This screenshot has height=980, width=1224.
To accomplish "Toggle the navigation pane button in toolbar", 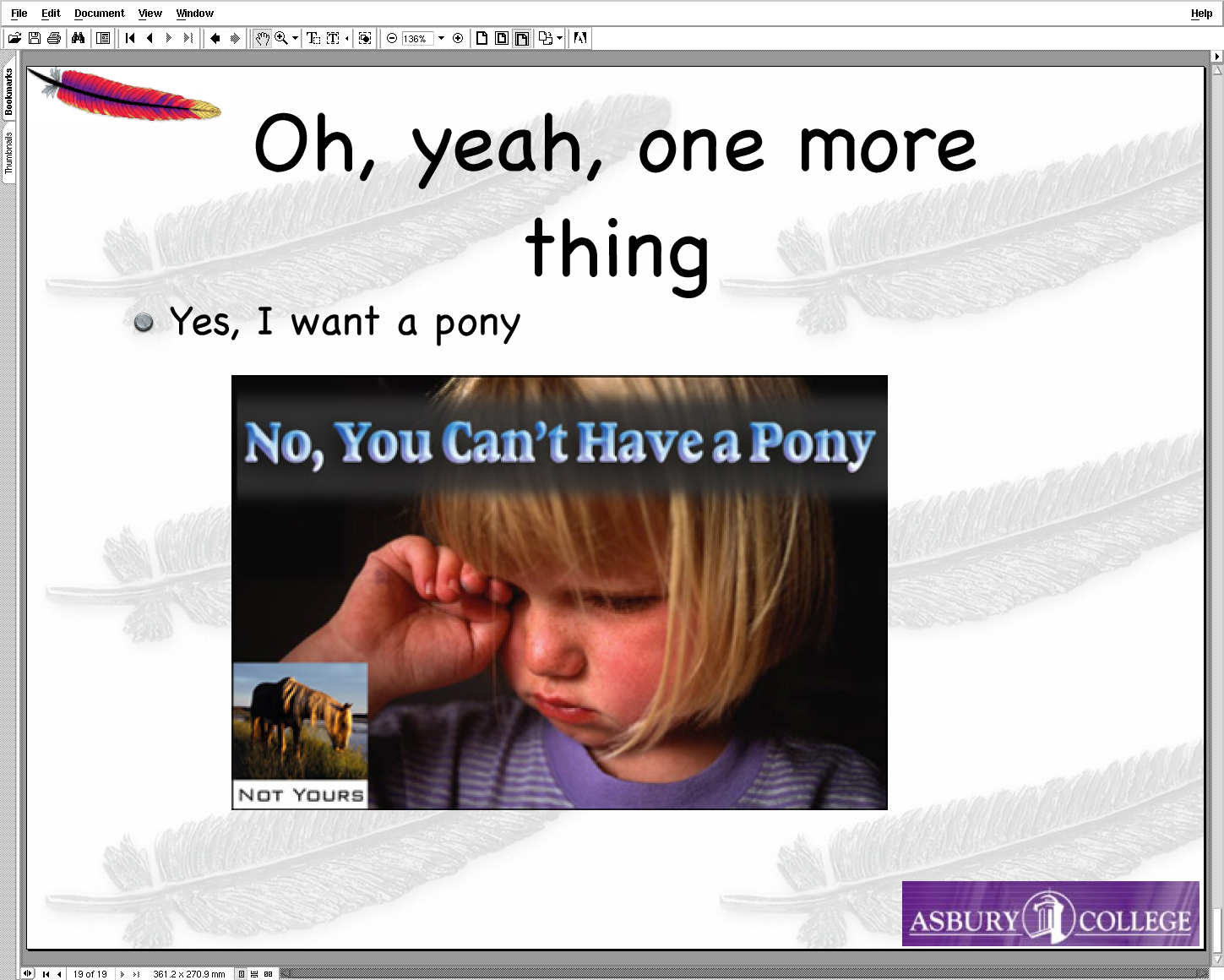I will point(103,38).
